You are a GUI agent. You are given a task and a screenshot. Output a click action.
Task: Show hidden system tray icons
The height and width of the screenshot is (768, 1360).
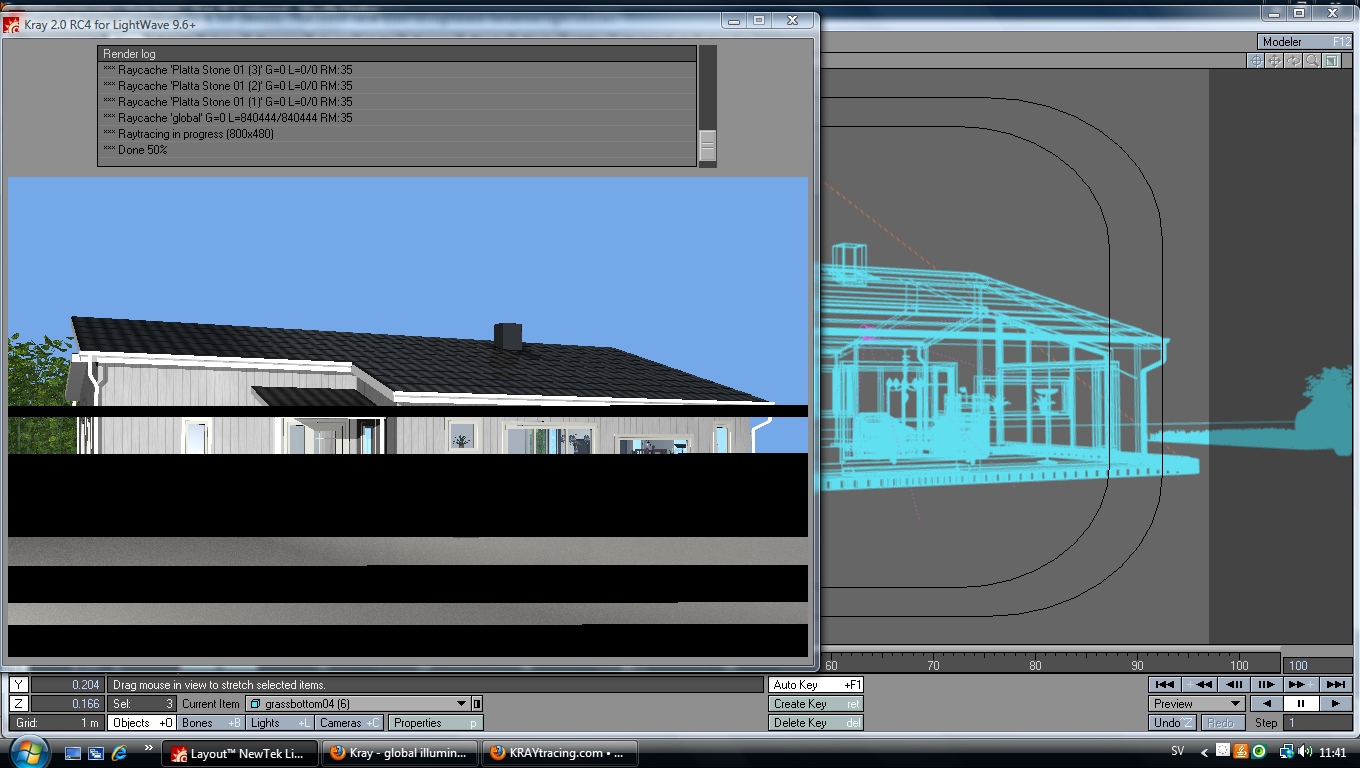[x=1204, y=752]
